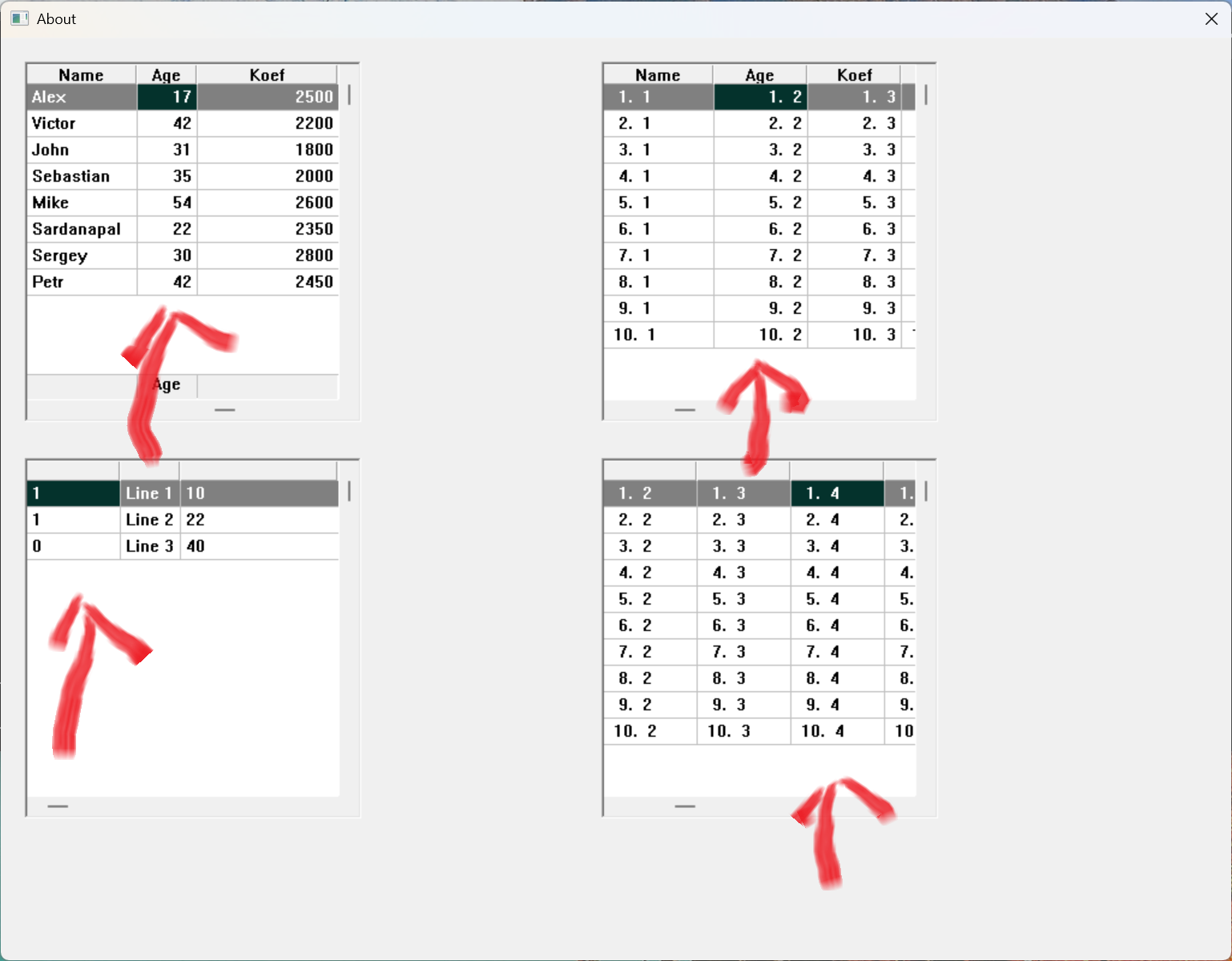Select cell "1. 1" under the Name header

point(658,97)
